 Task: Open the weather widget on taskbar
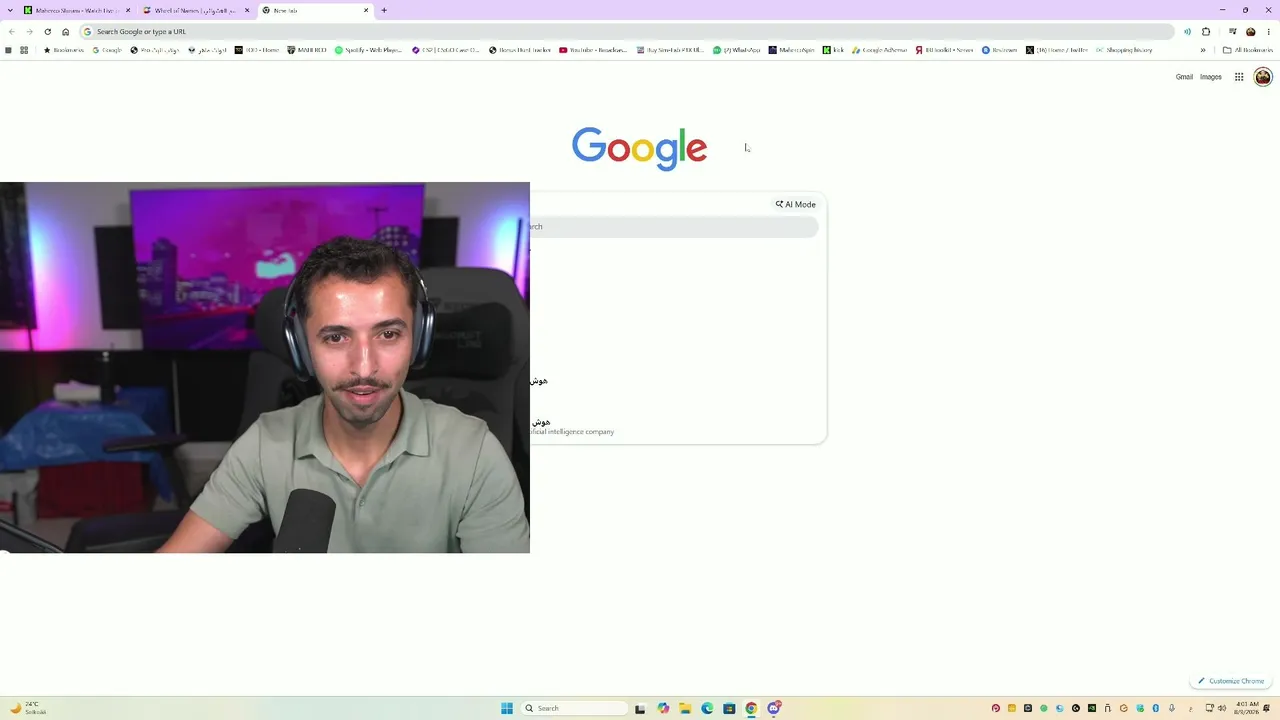pyautogui.click(x=27, y=708)
